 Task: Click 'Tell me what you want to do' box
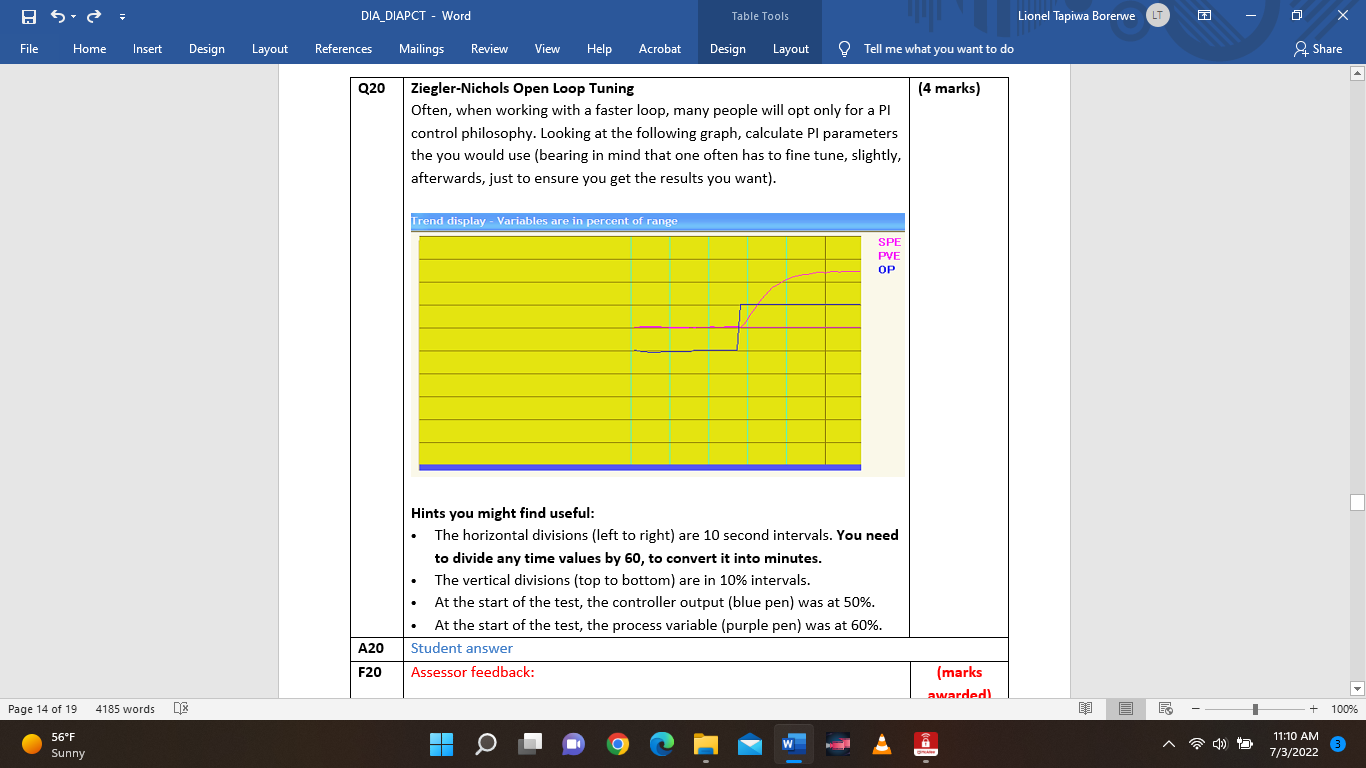[938, 48]
